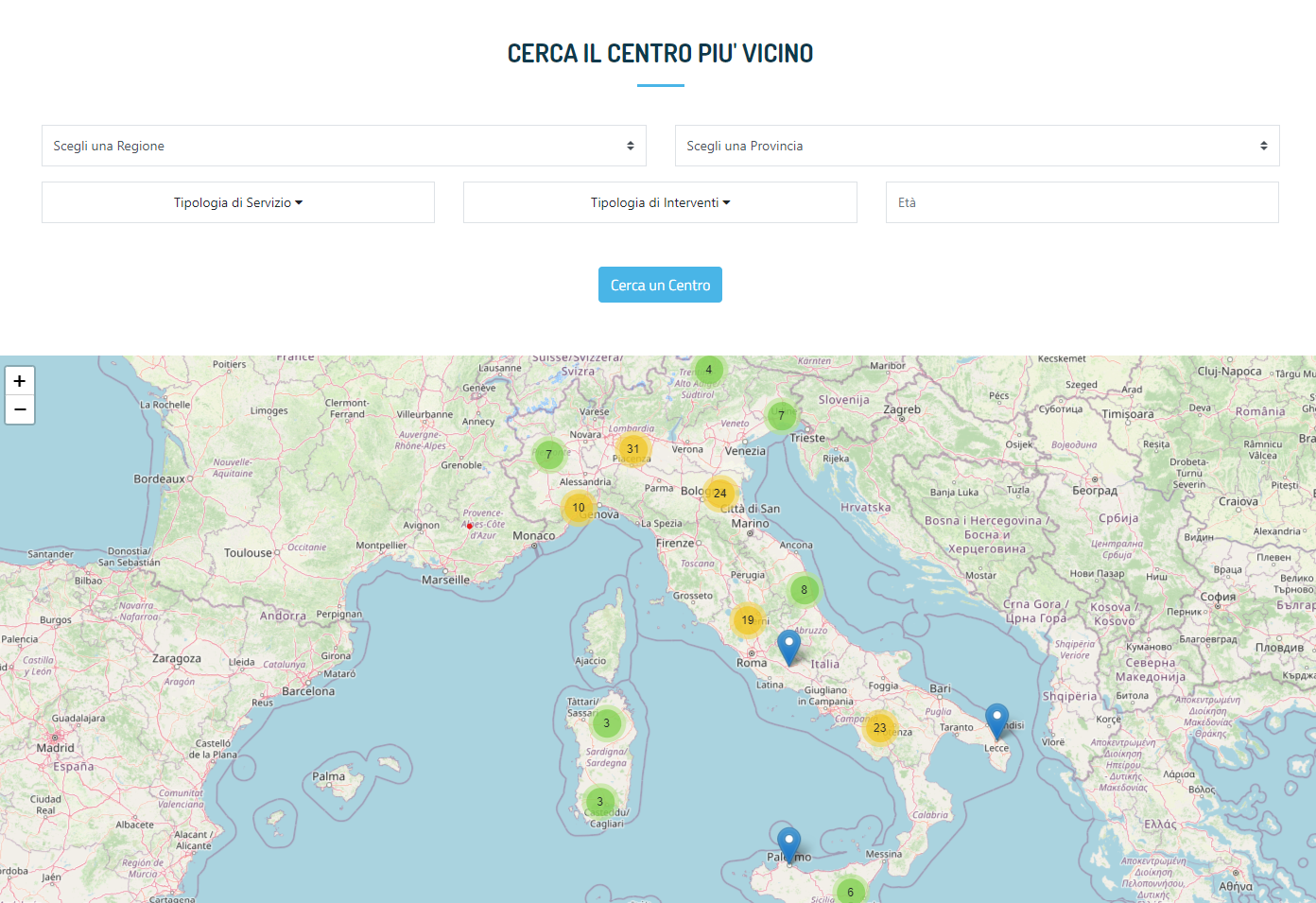This screenshot has width=1316, height=903.
Task: Click the Bordeaux label on the map
Action: (159, 479)
